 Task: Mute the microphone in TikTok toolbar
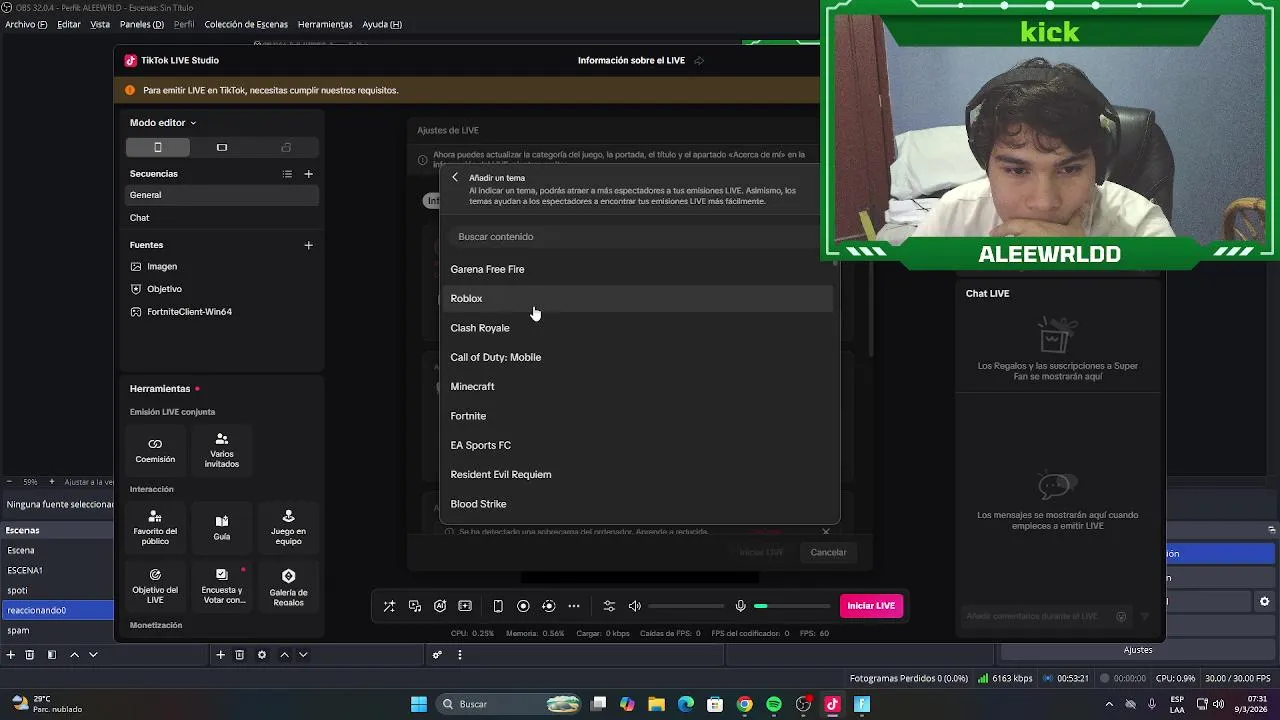pos(741,606)
